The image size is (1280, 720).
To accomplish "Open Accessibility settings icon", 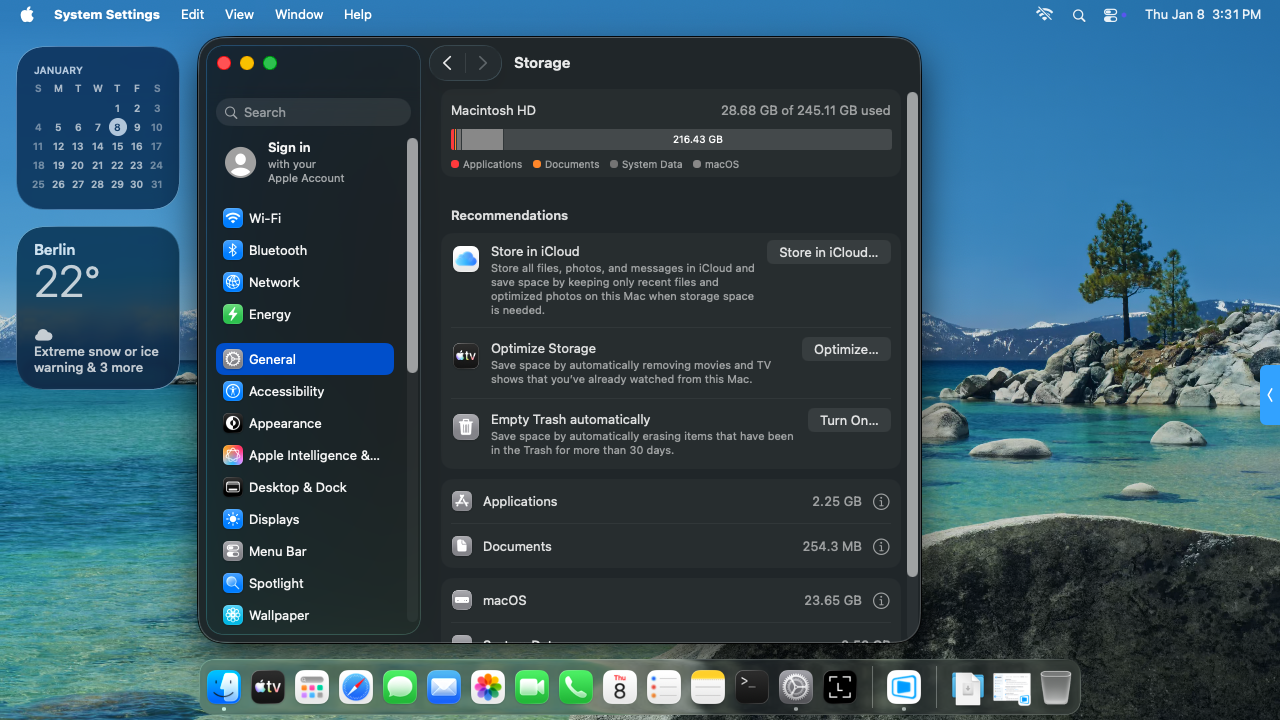I will 233,391.
